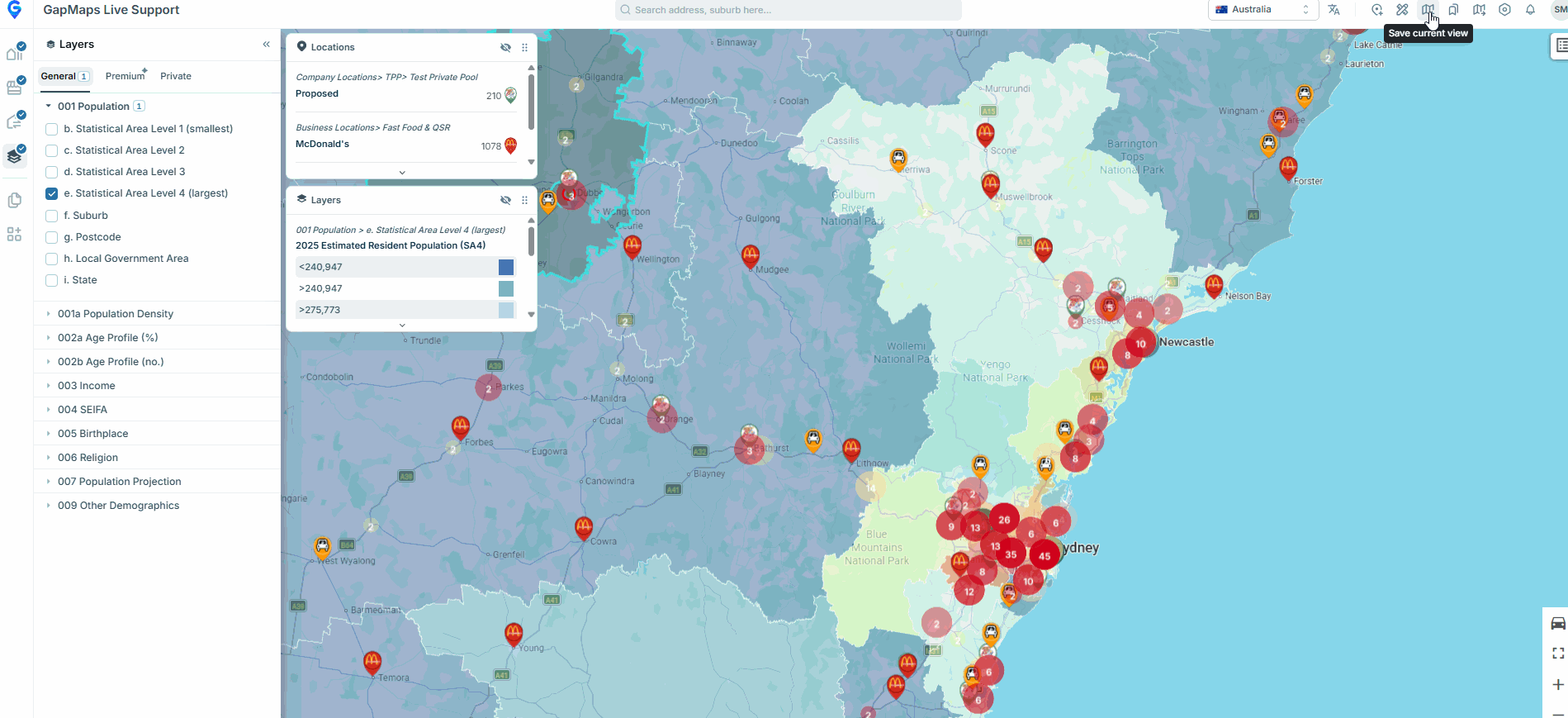
Task: Enable the Suburb layer checkbox
Action: (52, 216)
